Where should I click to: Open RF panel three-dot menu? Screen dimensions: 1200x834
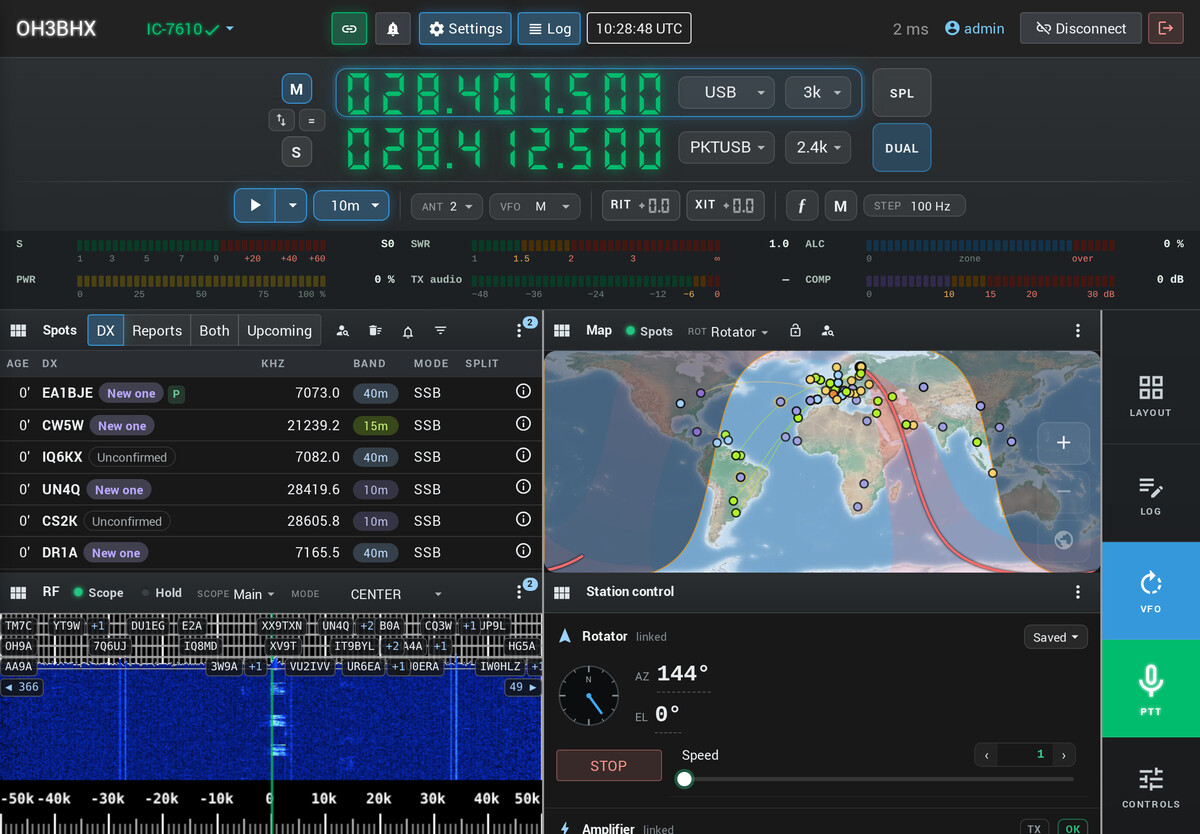(520, 592)
